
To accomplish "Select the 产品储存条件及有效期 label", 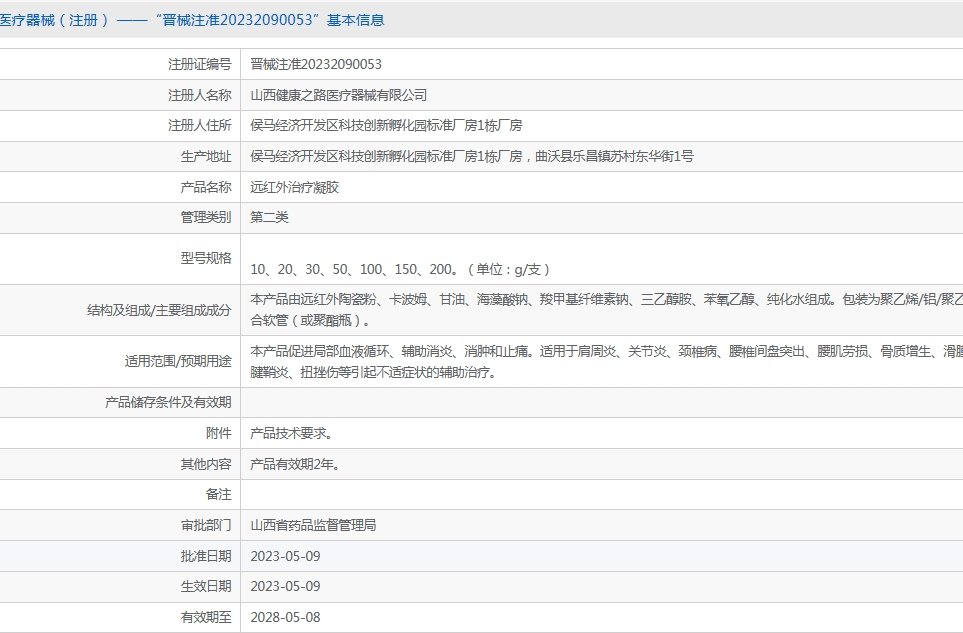I will point(168,402).
